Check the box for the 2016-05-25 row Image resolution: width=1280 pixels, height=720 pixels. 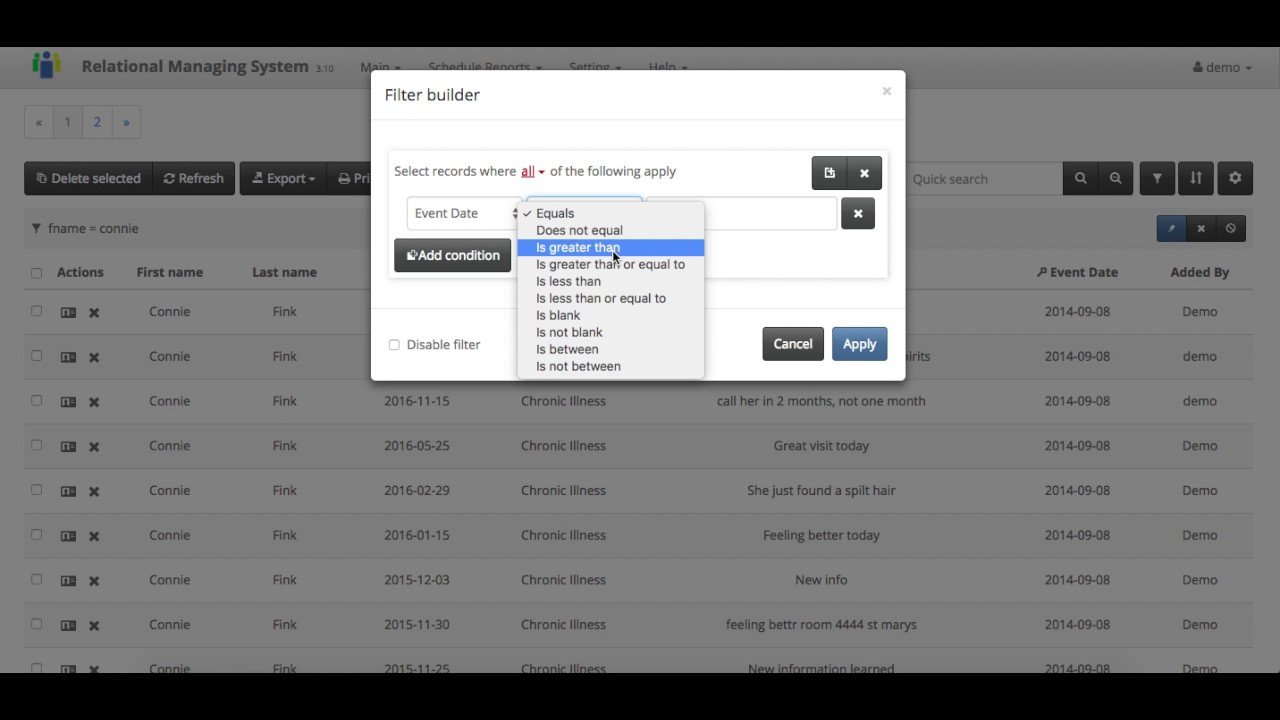(37, 445)
